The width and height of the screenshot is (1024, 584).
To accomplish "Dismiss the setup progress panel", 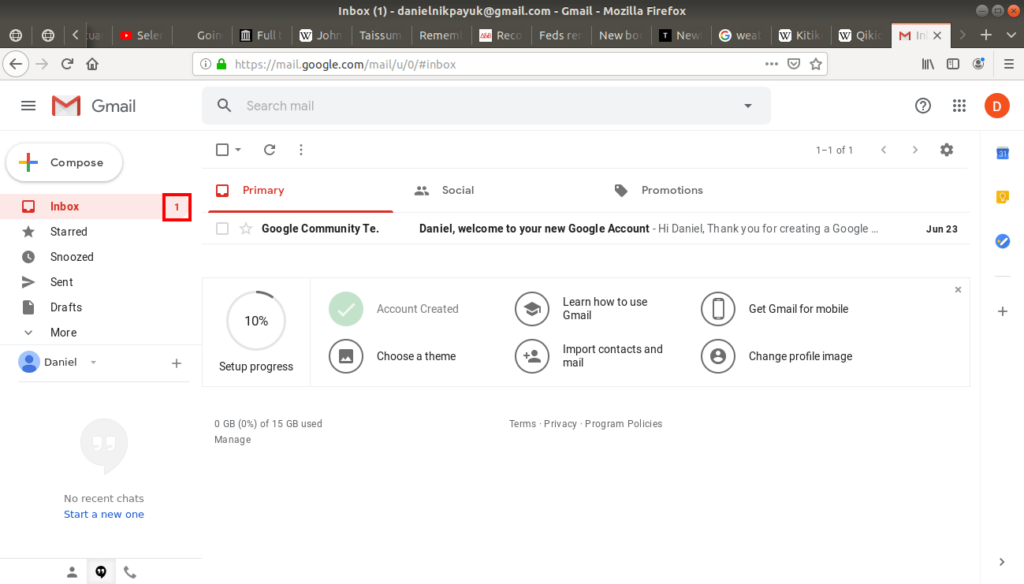I will [x=958, y=289].
